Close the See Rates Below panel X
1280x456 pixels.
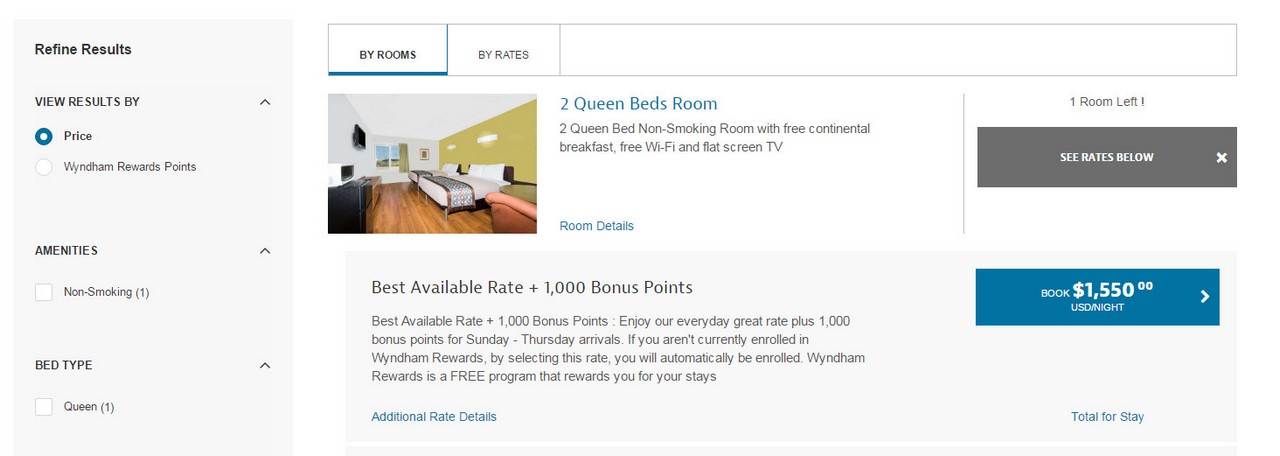point(1221,158)
